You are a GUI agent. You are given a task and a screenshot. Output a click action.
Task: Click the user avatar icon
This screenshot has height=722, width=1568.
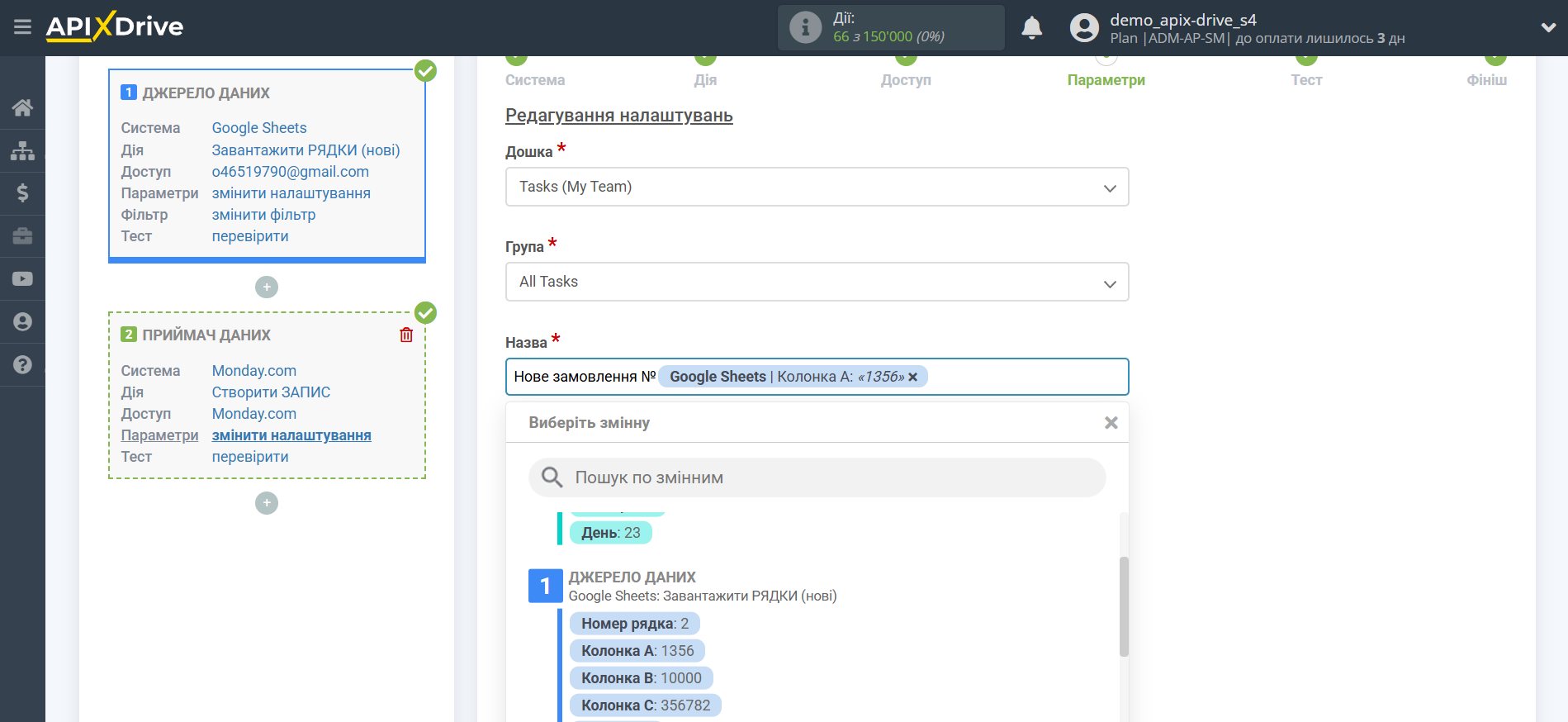tap(1084, 28)
